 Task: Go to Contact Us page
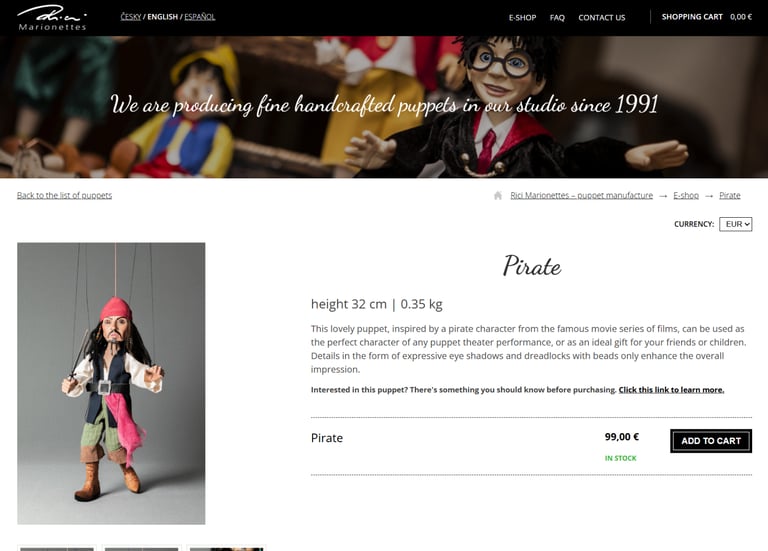(x=601, y=18)
